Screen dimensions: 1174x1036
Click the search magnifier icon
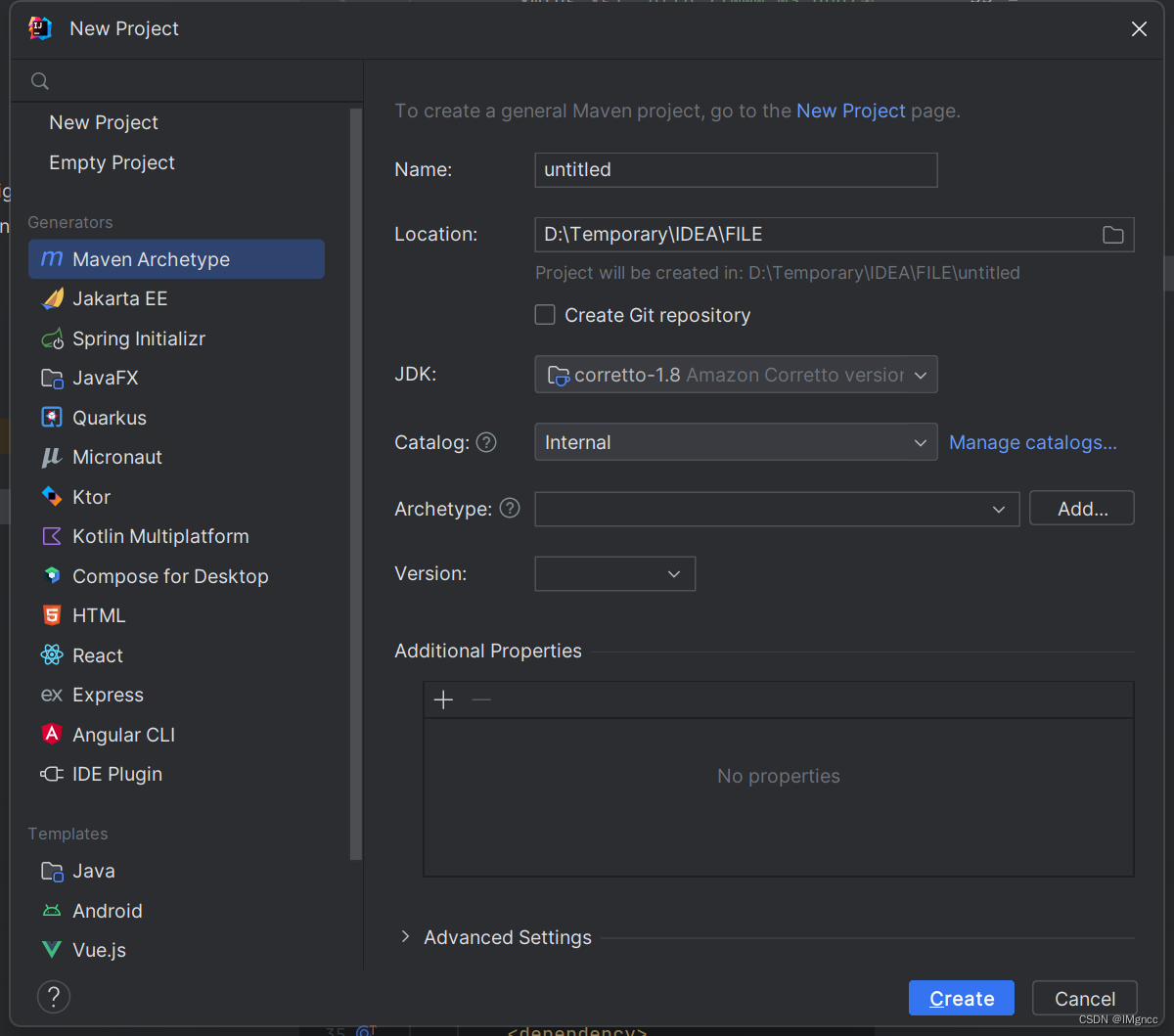[40, 81]
